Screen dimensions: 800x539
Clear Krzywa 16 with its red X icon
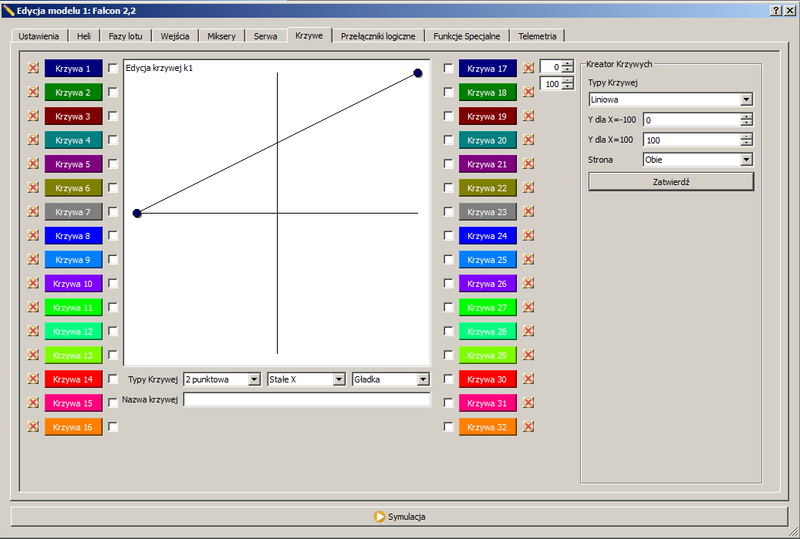pos(33,426)
